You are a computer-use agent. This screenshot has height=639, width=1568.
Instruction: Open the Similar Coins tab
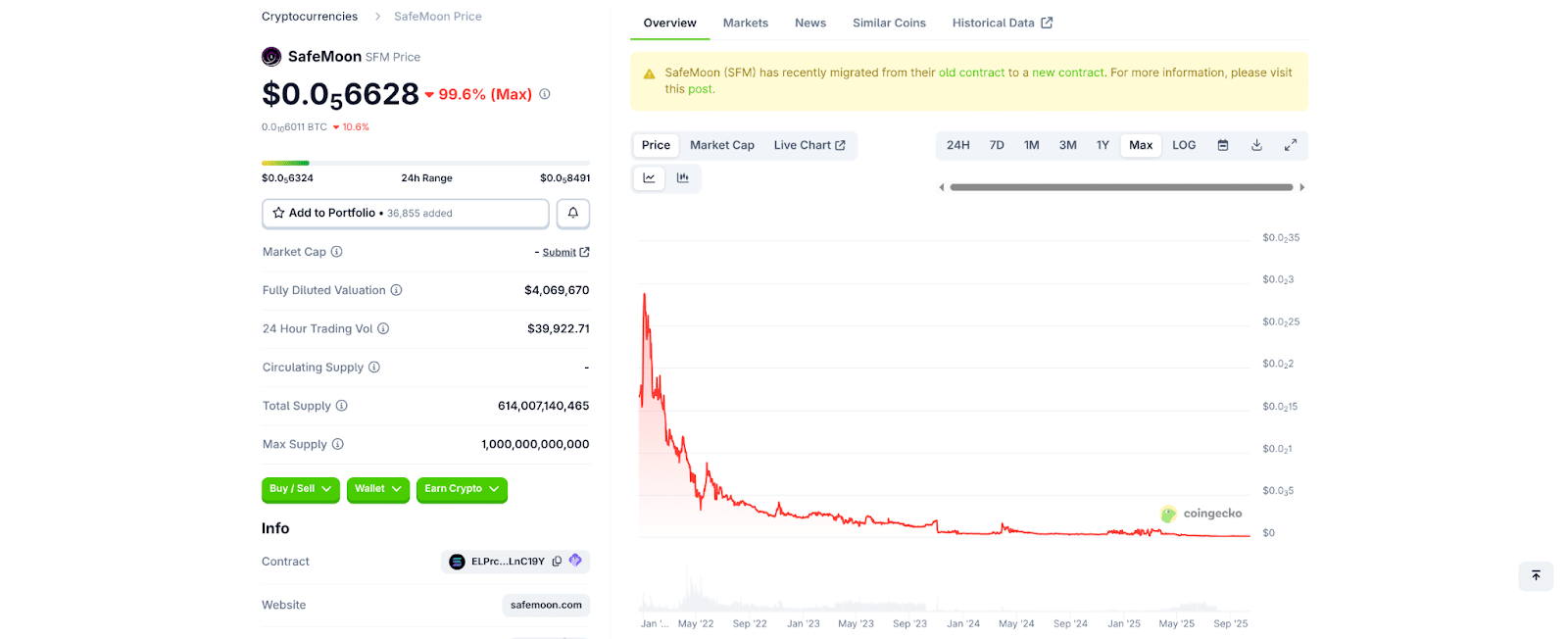(889, 23)
